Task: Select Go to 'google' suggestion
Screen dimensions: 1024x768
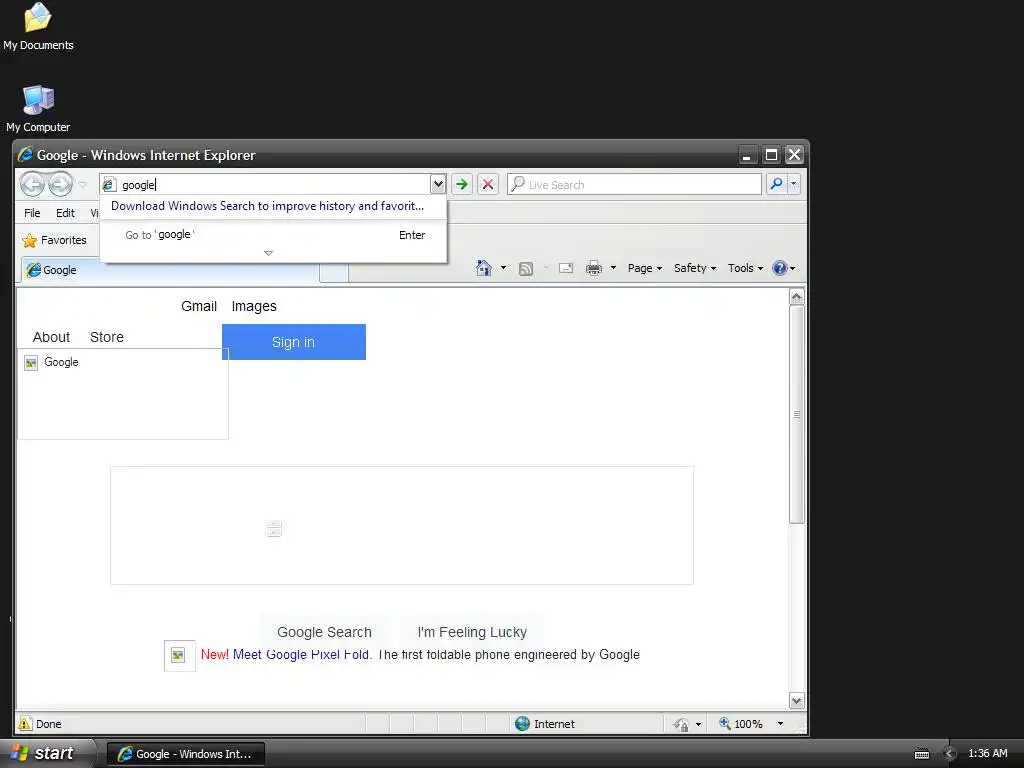Action: [274, 234]
